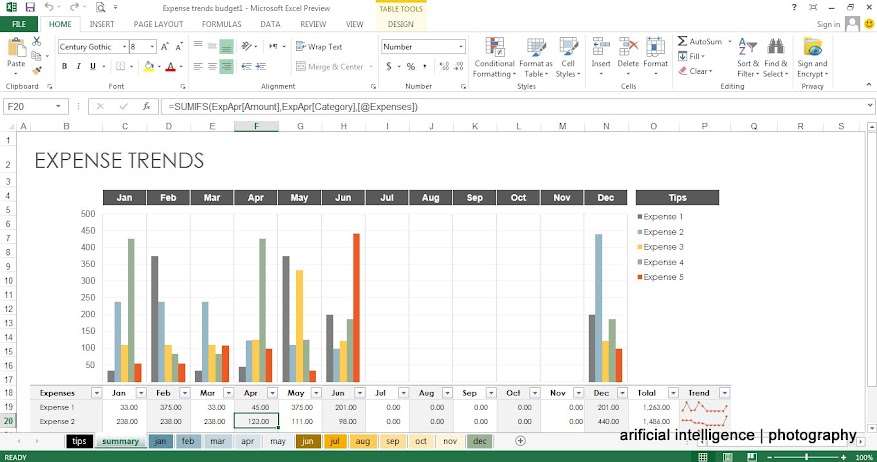Increase font size with the large A icon
Viewport: 877px width, 462px height.
165,47
